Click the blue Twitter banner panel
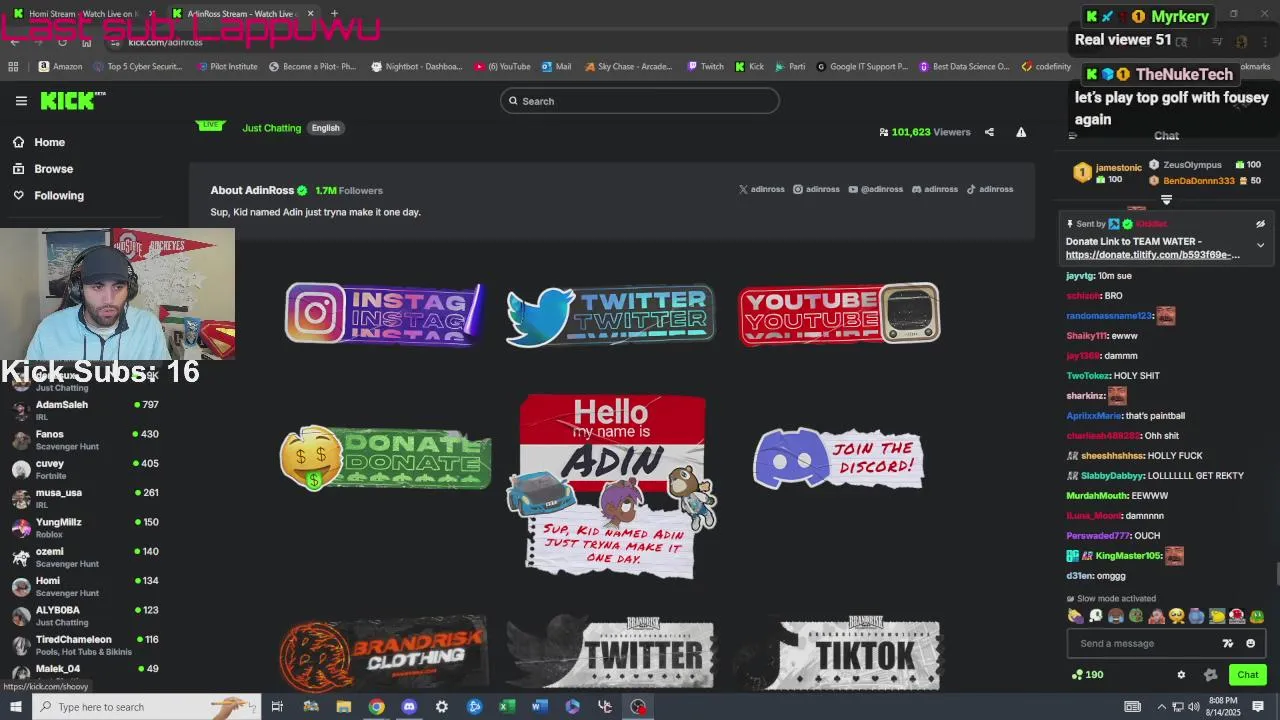The width and height of the screenshot is (1280, 720). [x=610, y=315]
